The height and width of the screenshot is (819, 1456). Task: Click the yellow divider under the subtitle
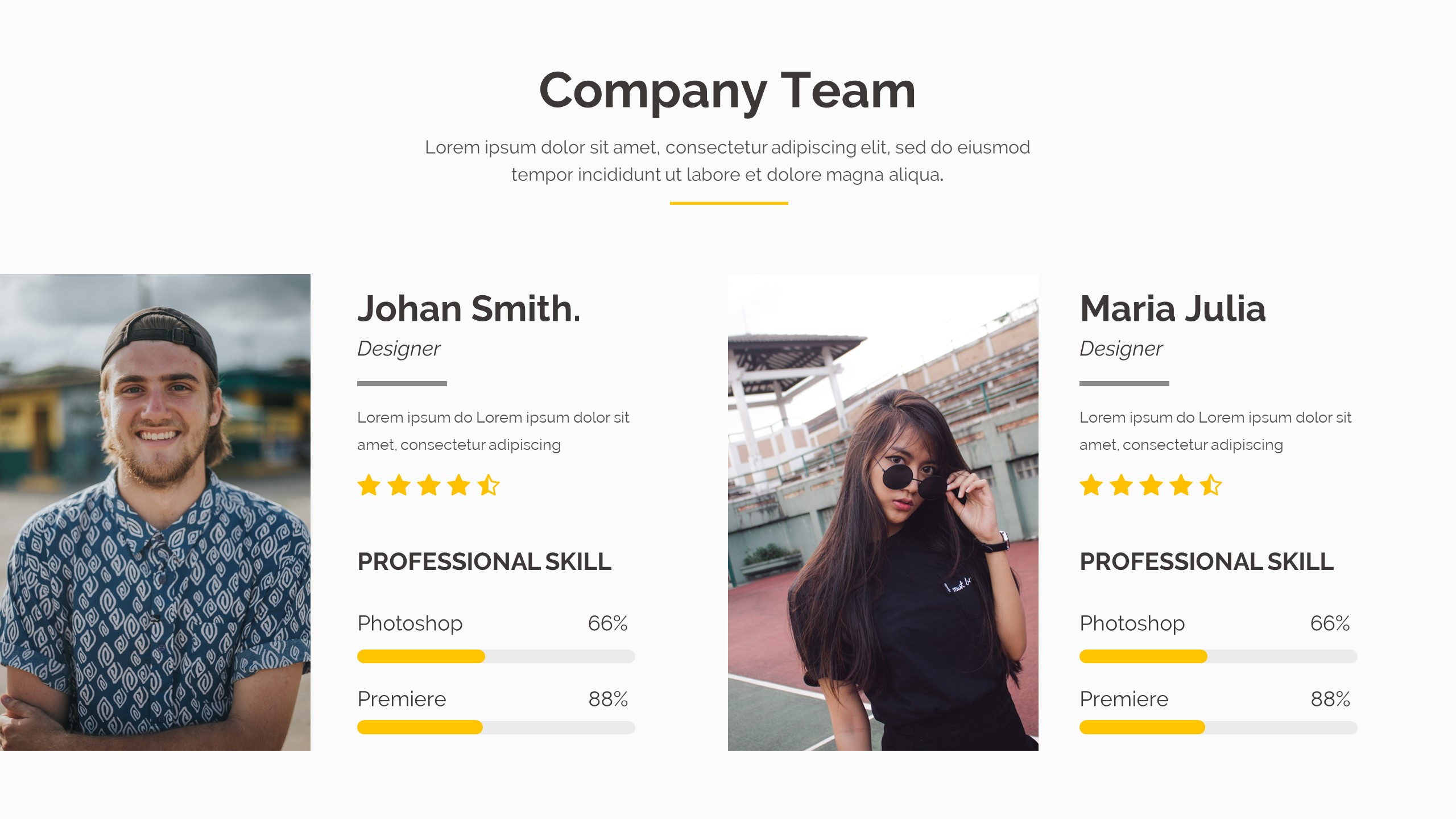pos(729,203)
